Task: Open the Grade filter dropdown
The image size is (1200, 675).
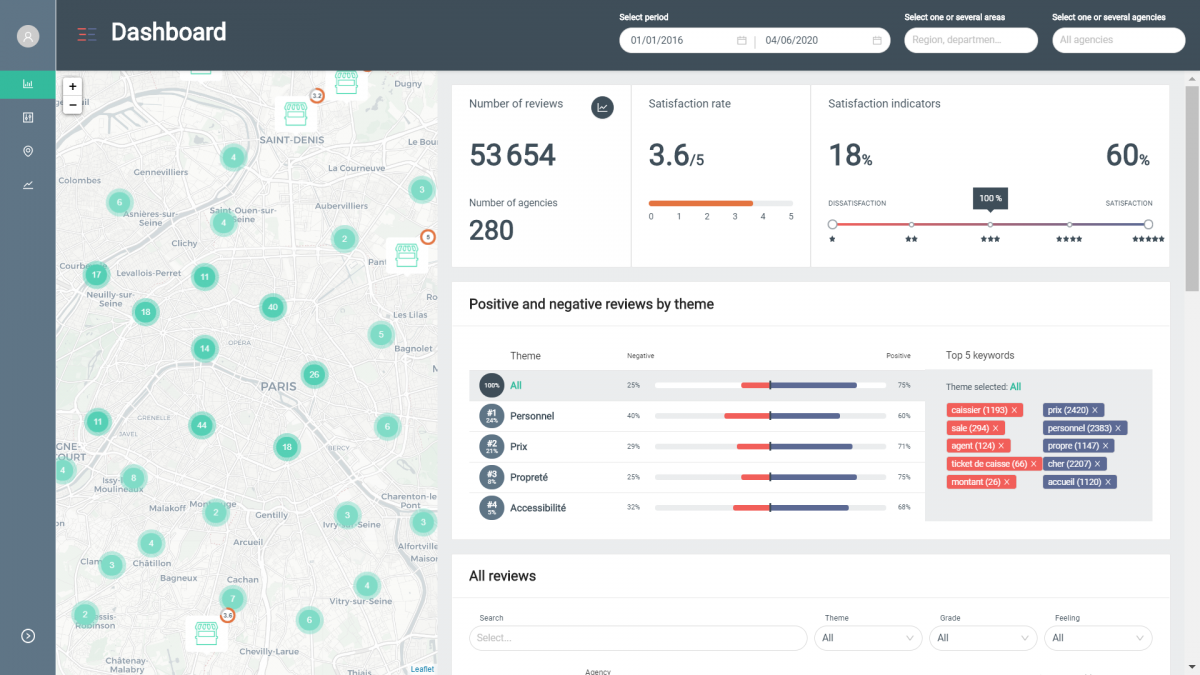Action: (x=984, y=638)
